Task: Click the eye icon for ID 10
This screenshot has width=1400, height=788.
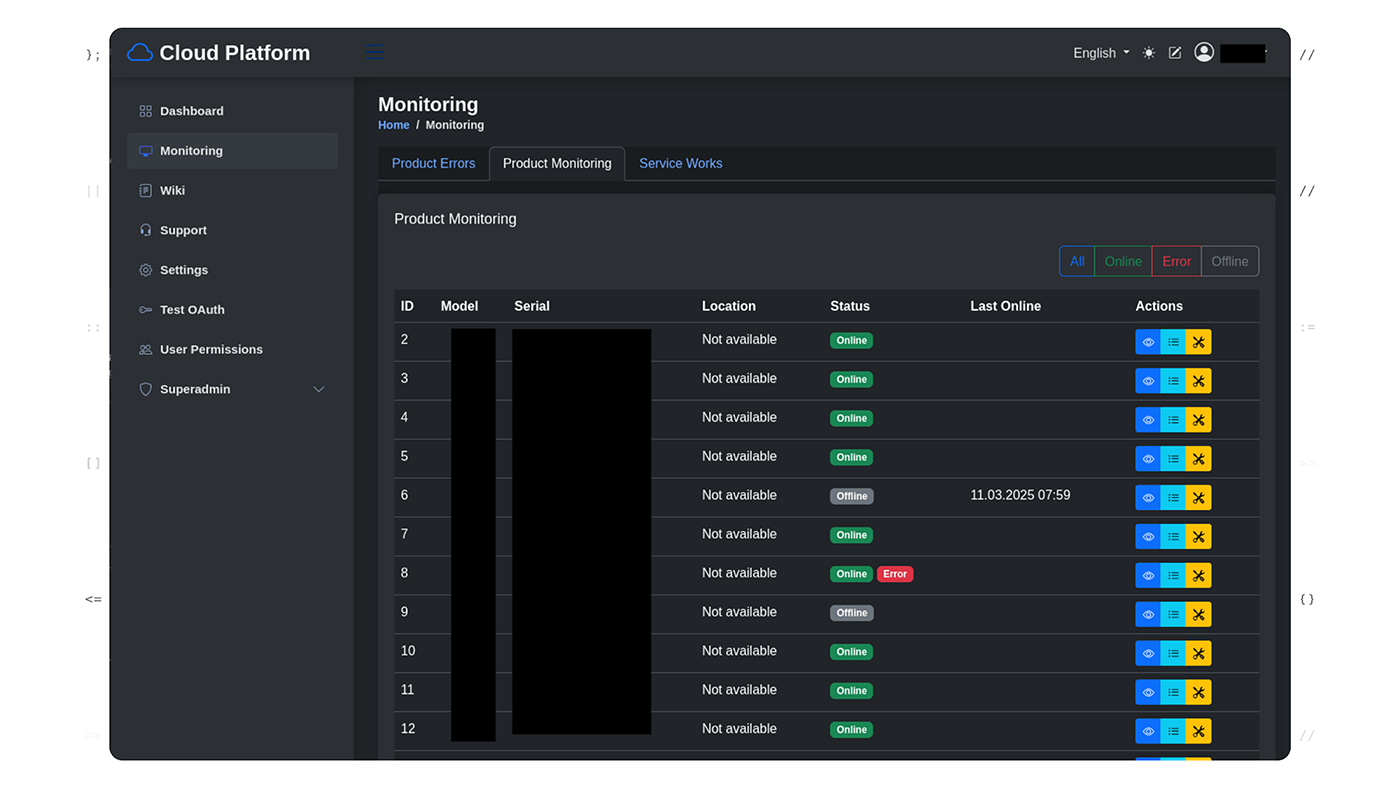Action: pyautogui.click(x=1148, y=654)
